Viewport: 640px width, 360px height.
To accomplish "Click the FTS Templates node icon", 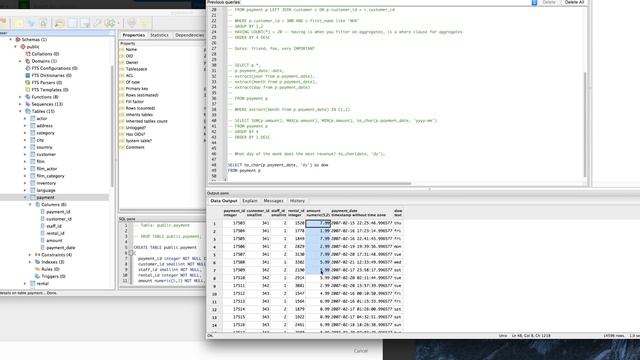I will (28, 90).
